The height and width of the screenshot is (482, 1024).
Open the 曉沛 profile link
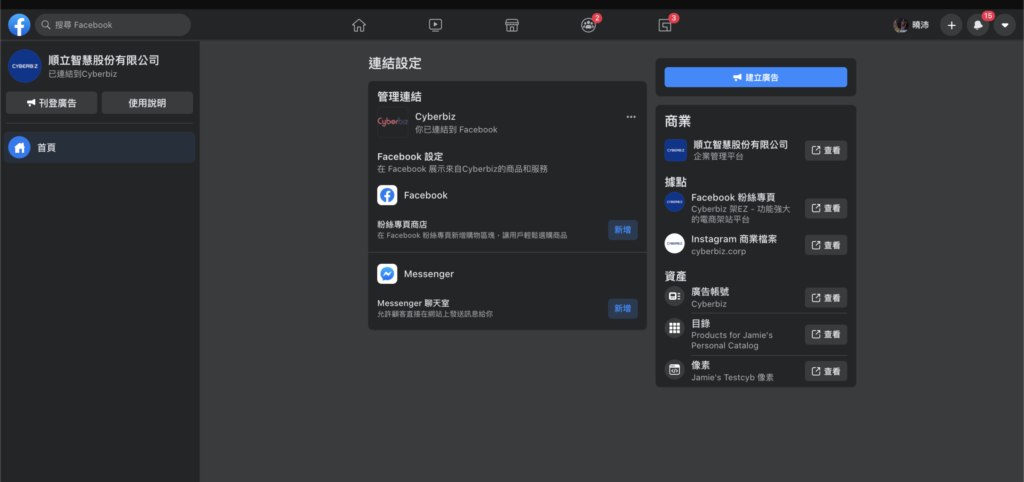tap(912, 25)
